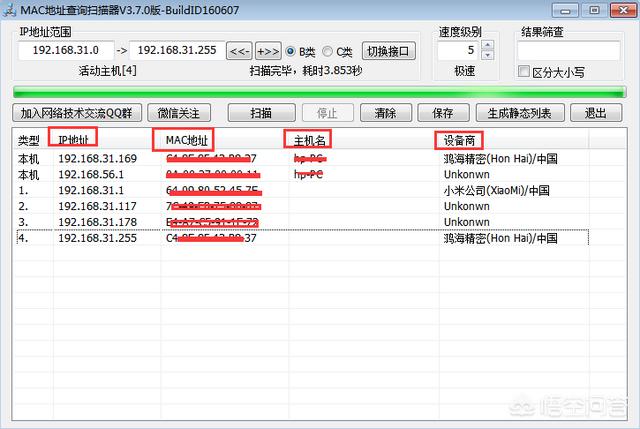Click type cell '1.' in the list
This screenshot has height=429, width=640.
[x=23, y=190]
